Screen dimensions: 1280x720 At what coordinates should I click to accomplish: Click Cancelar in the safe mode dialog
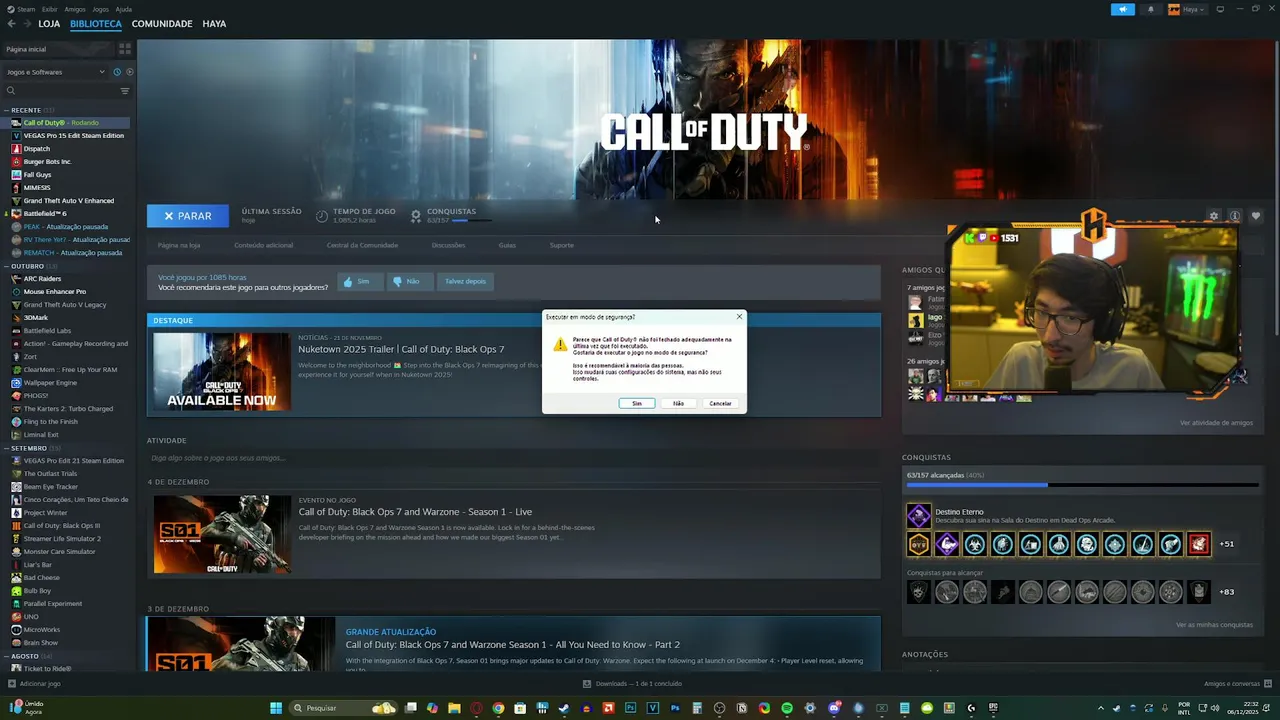point(720,403)
